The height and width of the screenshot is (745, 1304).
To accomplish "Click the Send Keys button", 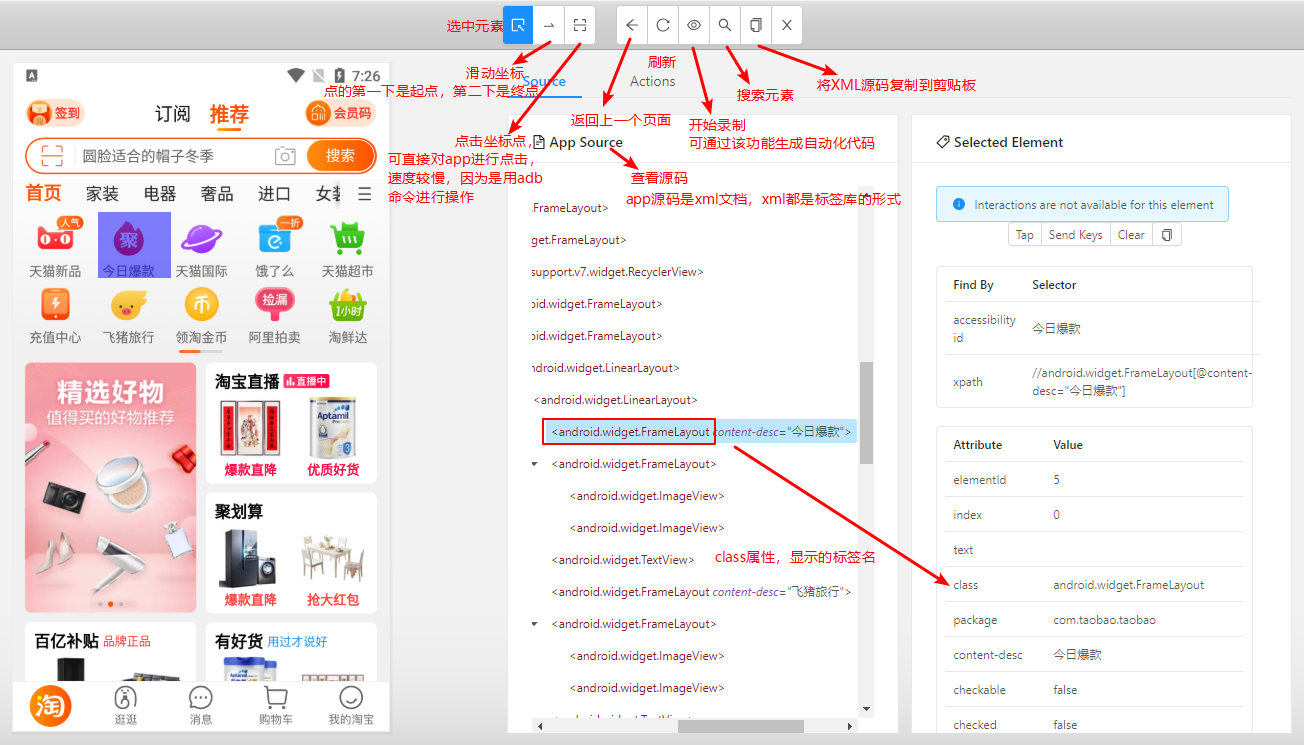I will pyautogui.click(x=1075, y=235).
